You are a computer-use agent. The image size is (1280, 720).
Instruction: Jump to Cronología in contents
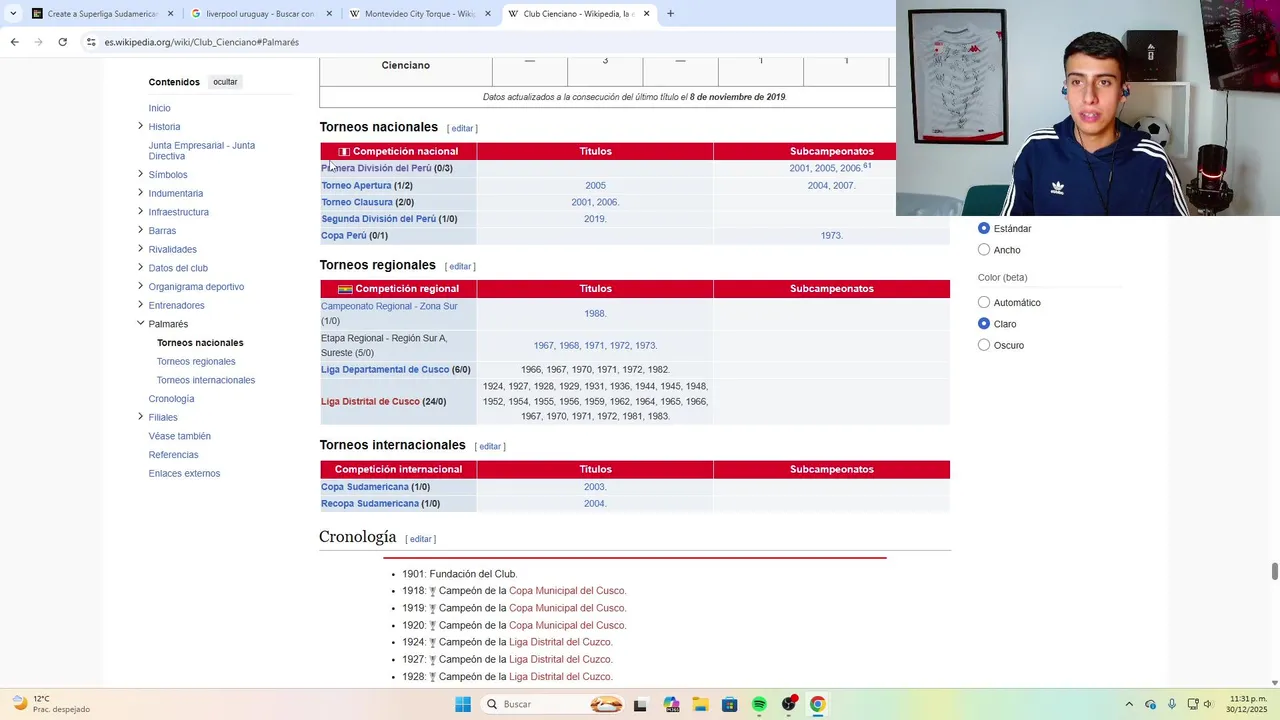(x=171, y=399)
